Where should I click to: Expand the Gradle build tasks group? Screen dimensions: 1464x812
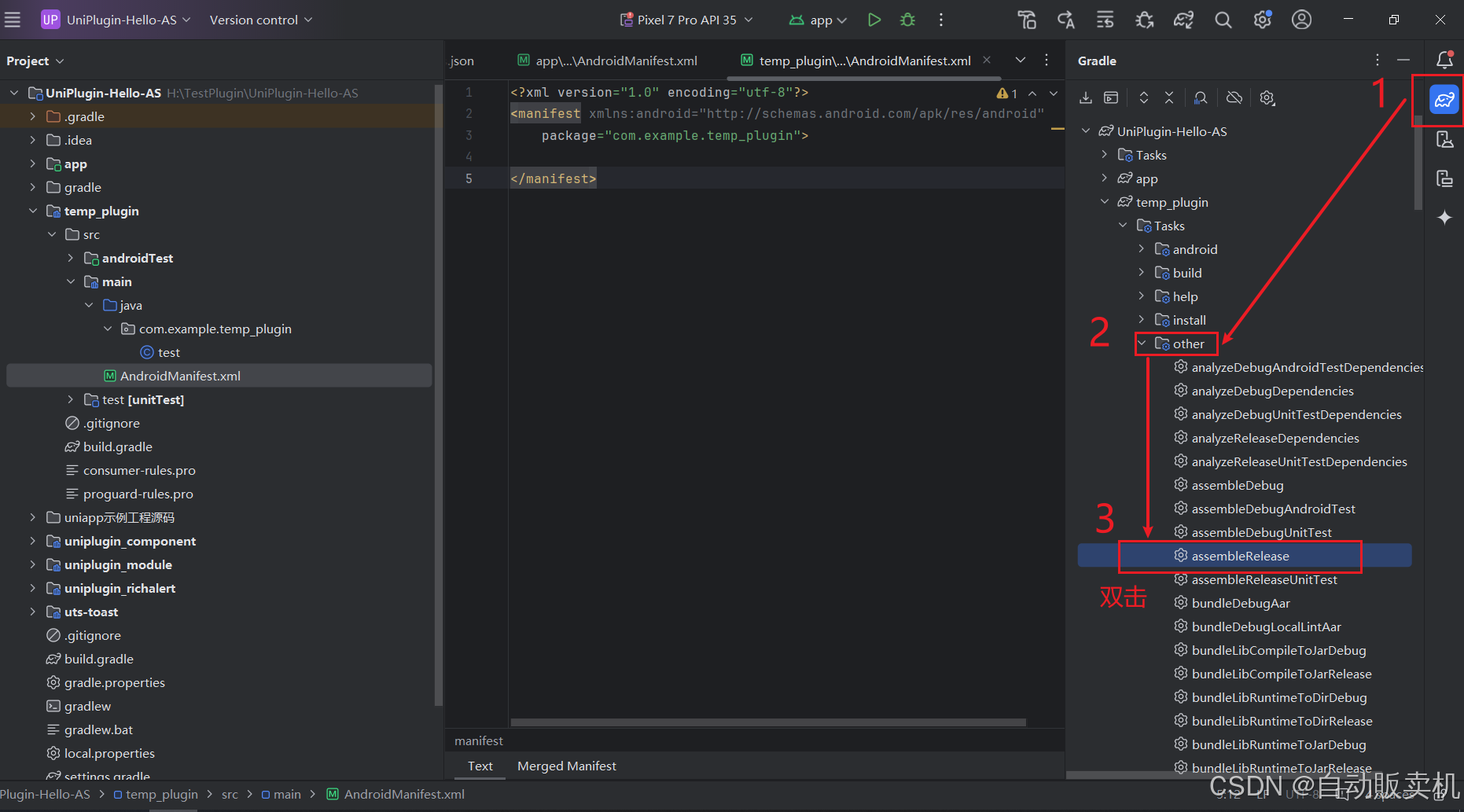pyautogui.click(x=1142, y=273)
